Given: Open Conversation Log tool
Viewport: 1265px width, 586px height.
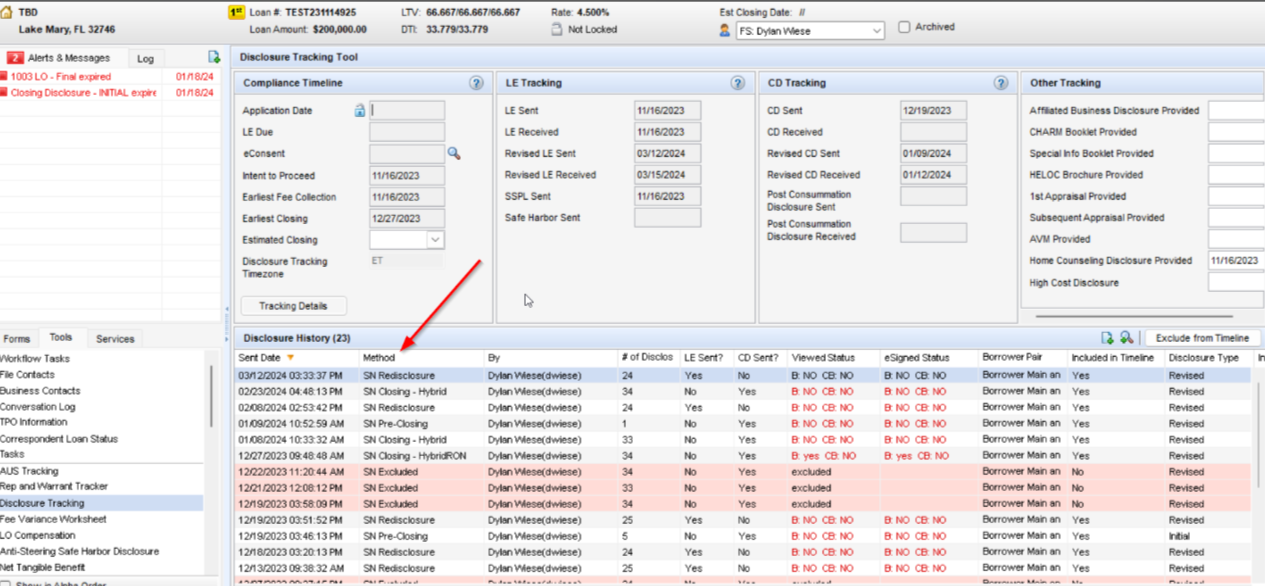Looking at the screenshot, I should pyautogui.click(x=37, y=407).
